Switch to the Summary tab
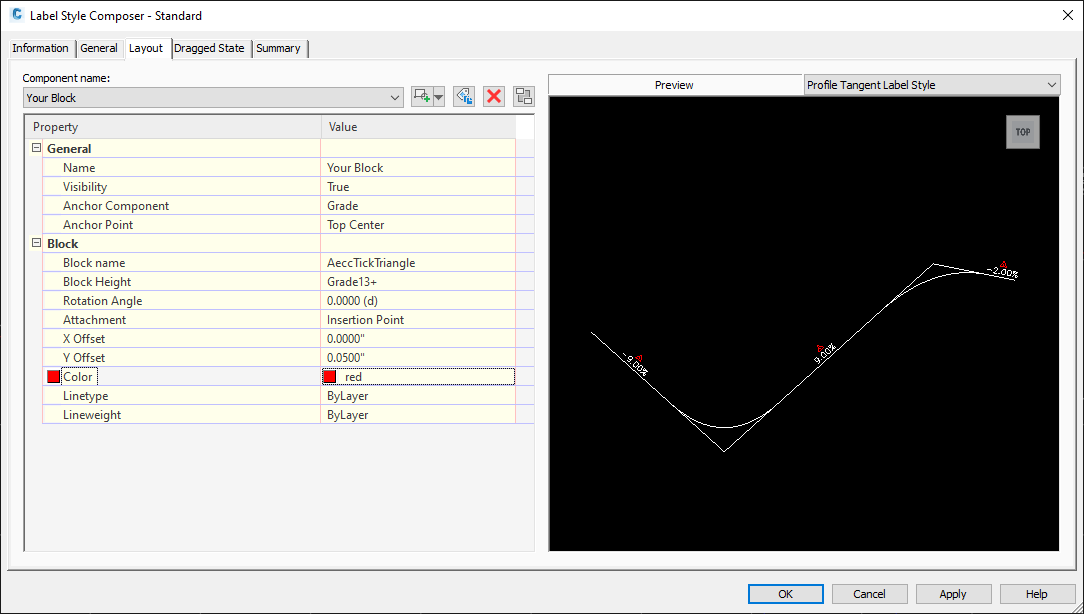The height and width of the screenshot is (614, 1084). (x=279, y=47)
